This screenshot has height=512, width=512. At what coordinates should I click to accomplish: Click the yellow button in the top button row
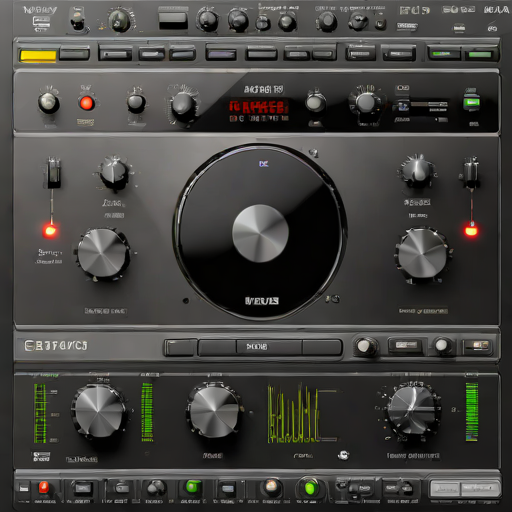tap(38, 55)
